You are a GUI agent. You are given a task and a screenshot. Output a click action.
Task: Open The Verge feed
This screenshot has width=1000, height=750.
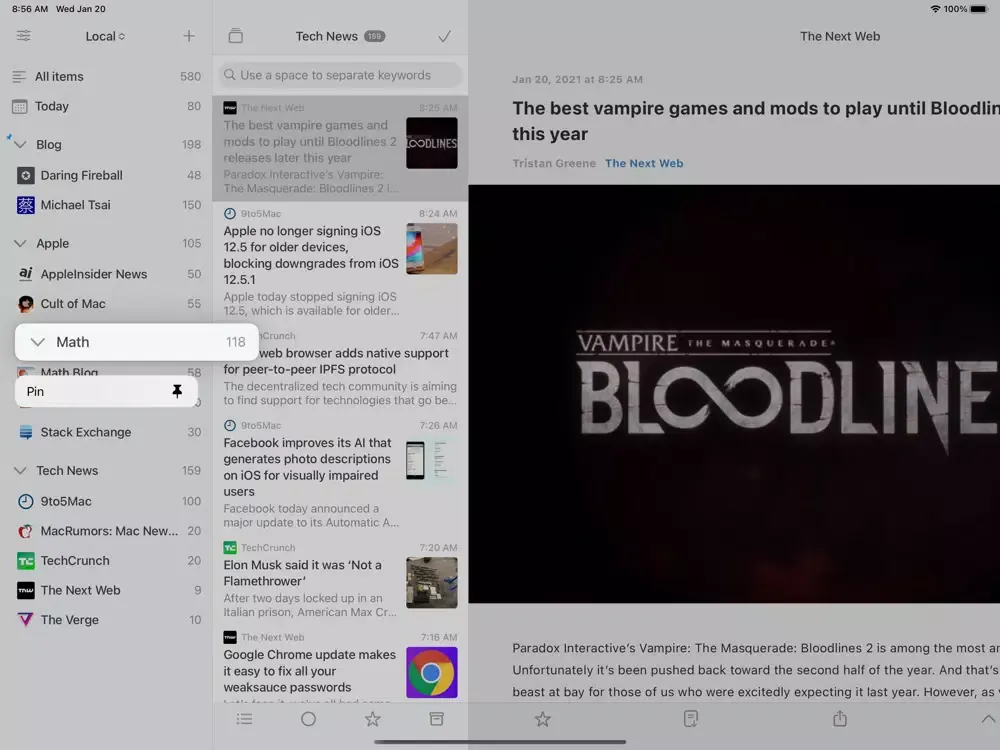[107, 620]
